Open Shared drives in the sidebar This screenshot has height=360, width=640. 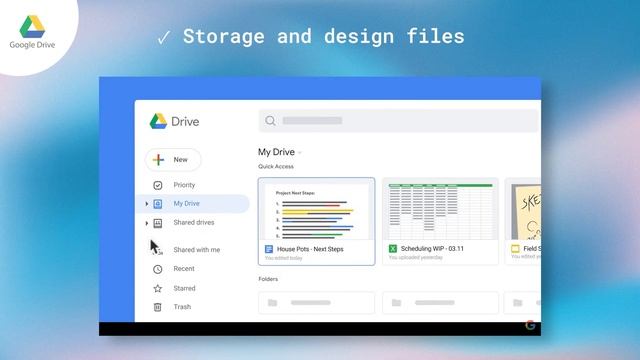(x=193, y=222)
